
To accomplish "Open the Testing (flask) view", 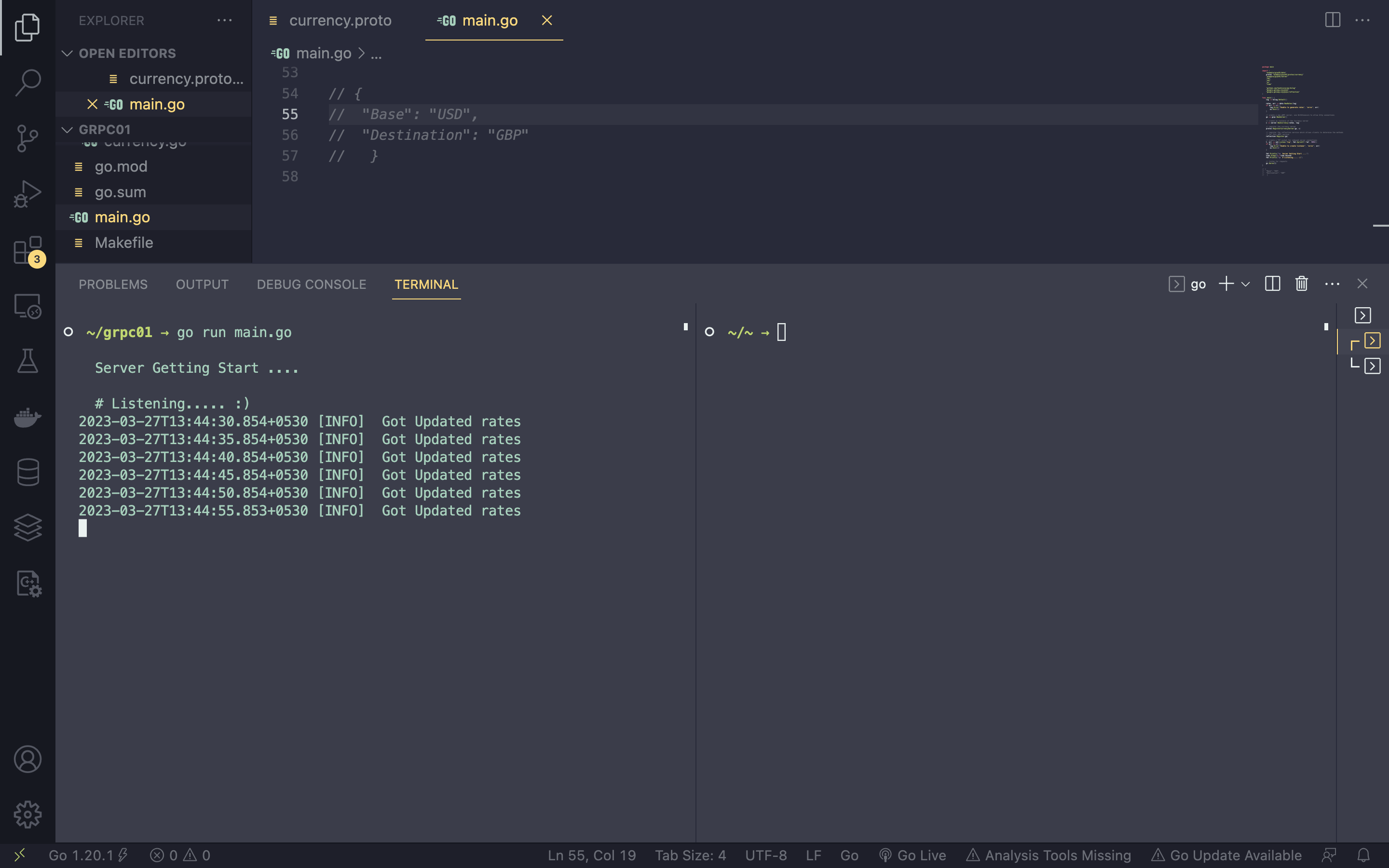I will click(x=27, y=362).
